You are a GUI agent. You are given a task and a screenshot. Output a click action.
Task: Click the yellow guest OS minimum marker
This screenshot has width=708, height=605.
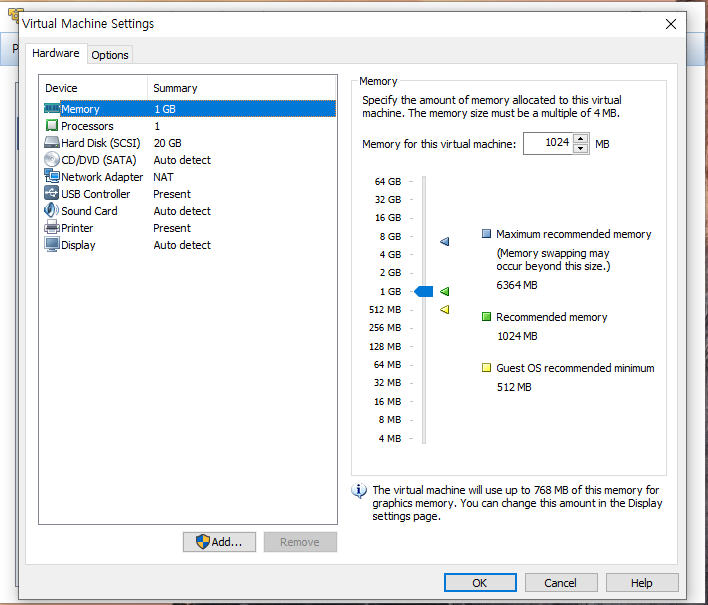click(x=445, y=310)
